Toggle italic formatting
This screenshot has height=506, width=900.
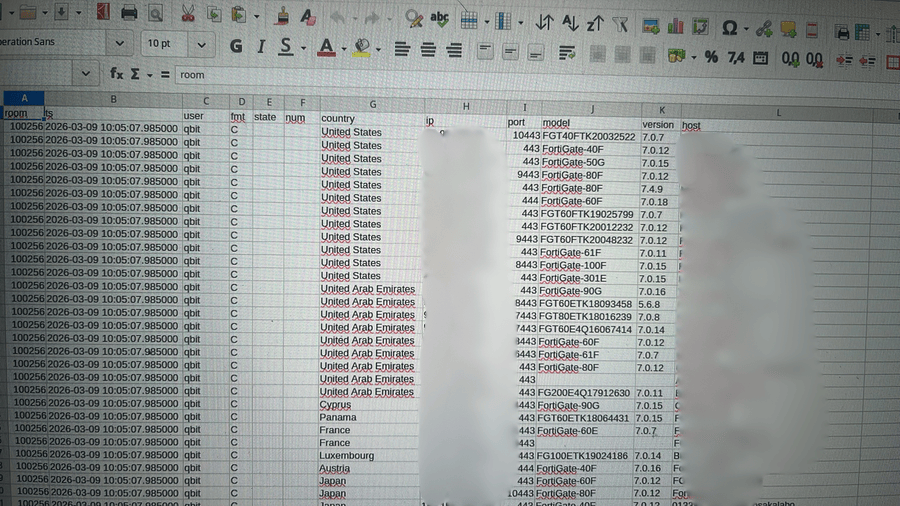[261, 46]
